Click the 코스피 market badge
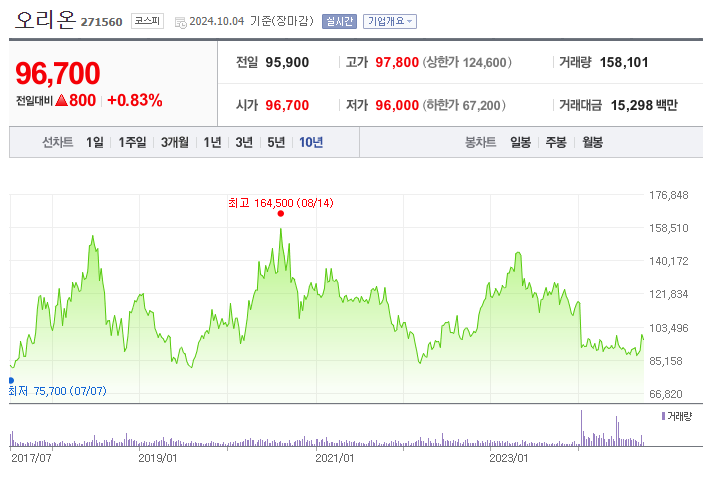 [x=148, y=21]
